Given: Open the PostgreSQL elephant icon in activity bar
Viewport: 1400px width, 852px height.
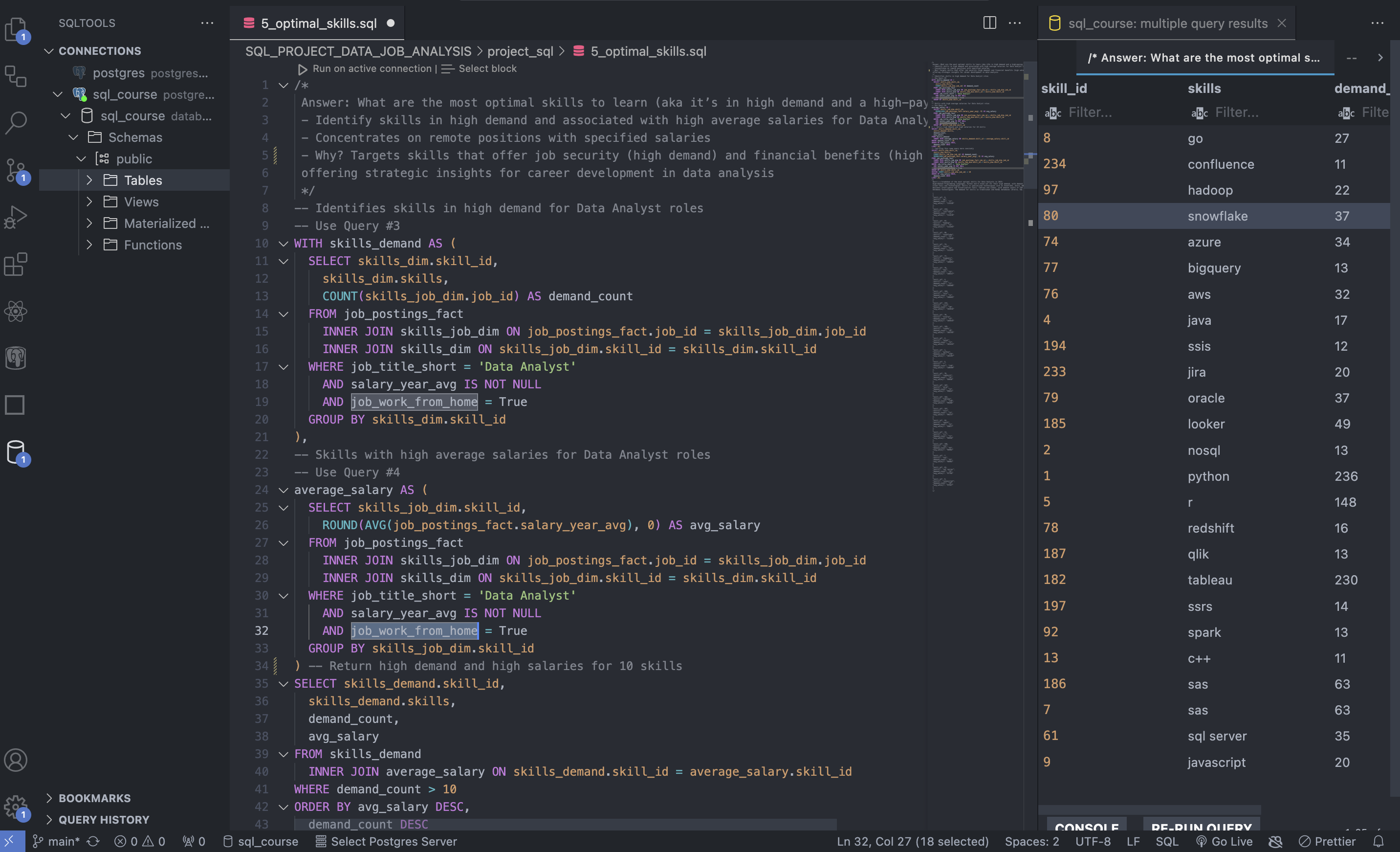Looking at the screenshot, I should (16, 358).
